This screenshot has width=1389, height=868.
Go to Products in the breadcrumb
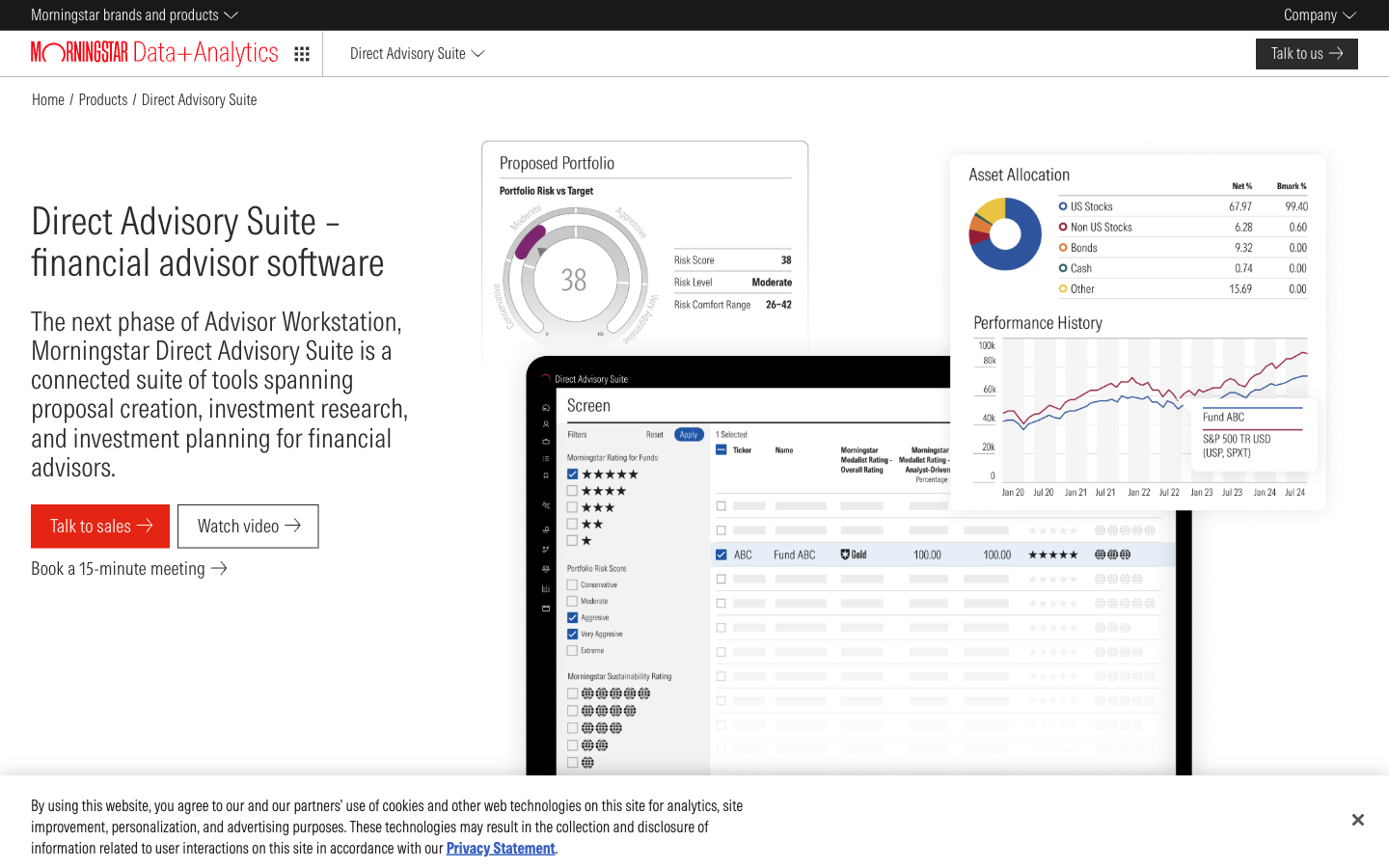click(103, 99)
